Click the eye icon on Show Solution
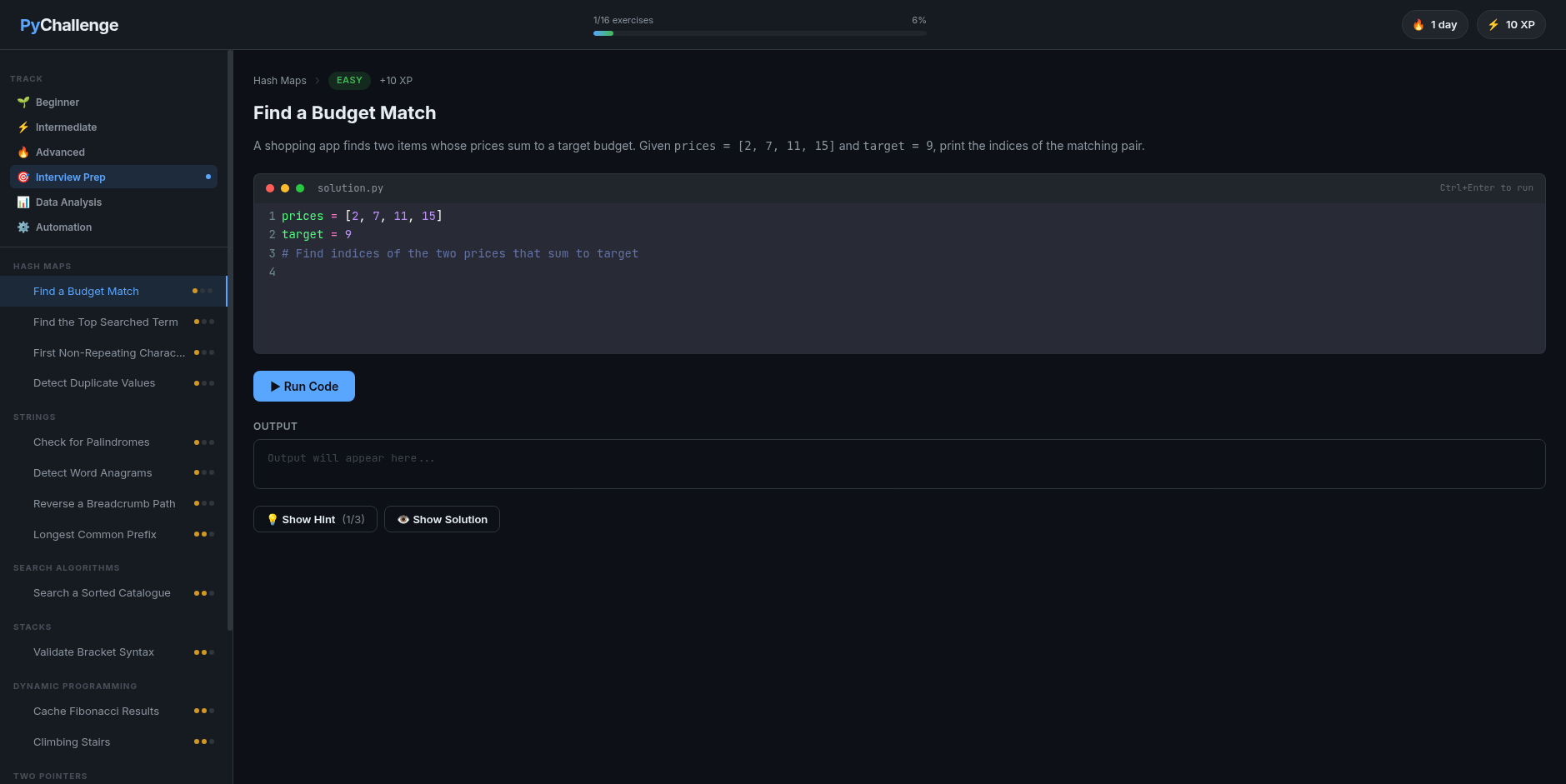1566x784 pixels. (403, 519)
